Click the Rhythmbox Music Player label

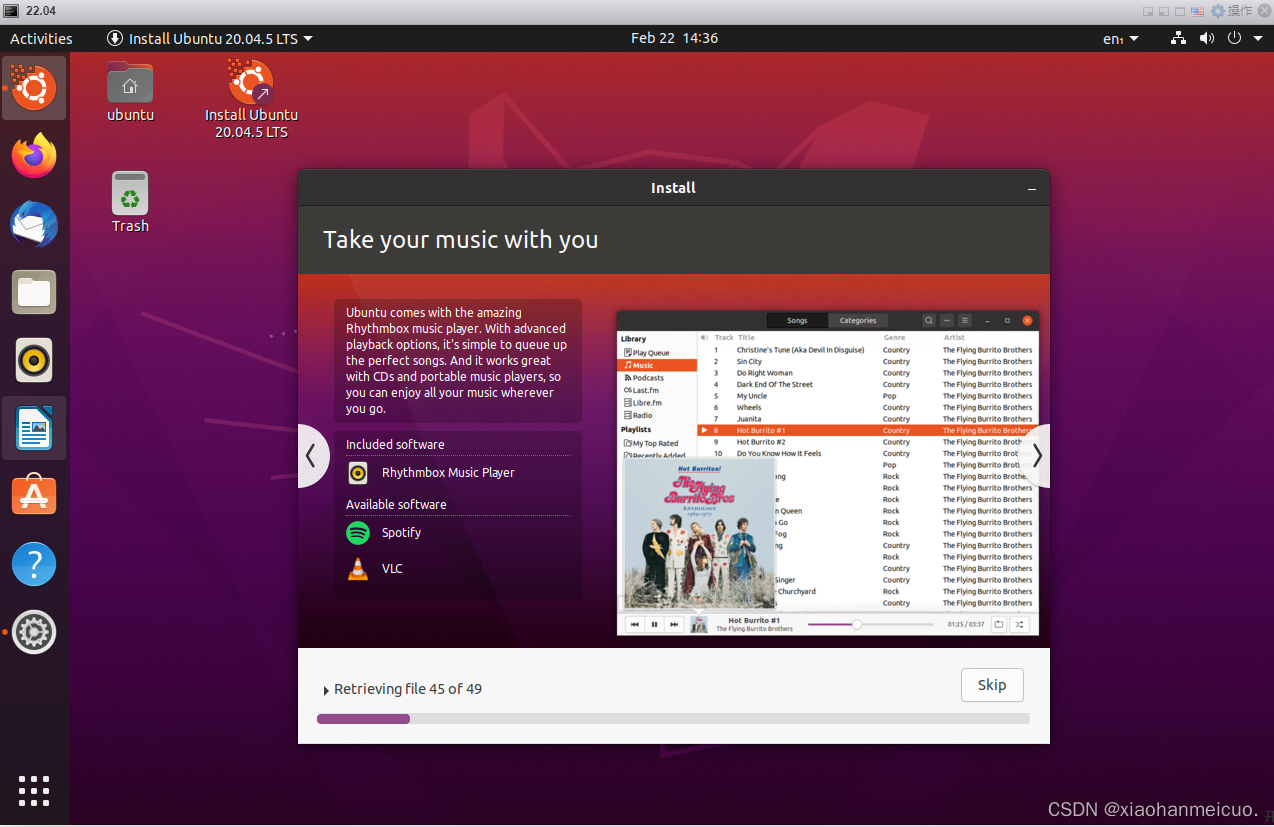coord(448,473)
